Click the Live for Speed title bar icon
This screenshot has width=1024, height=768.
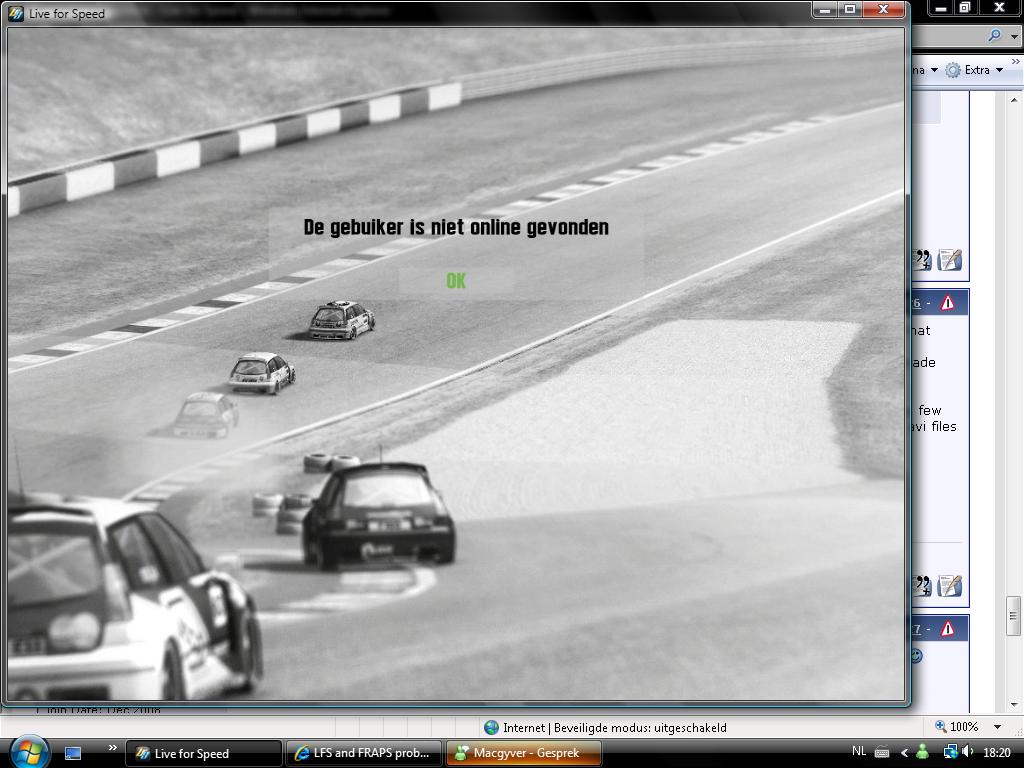tap(16, 13)
